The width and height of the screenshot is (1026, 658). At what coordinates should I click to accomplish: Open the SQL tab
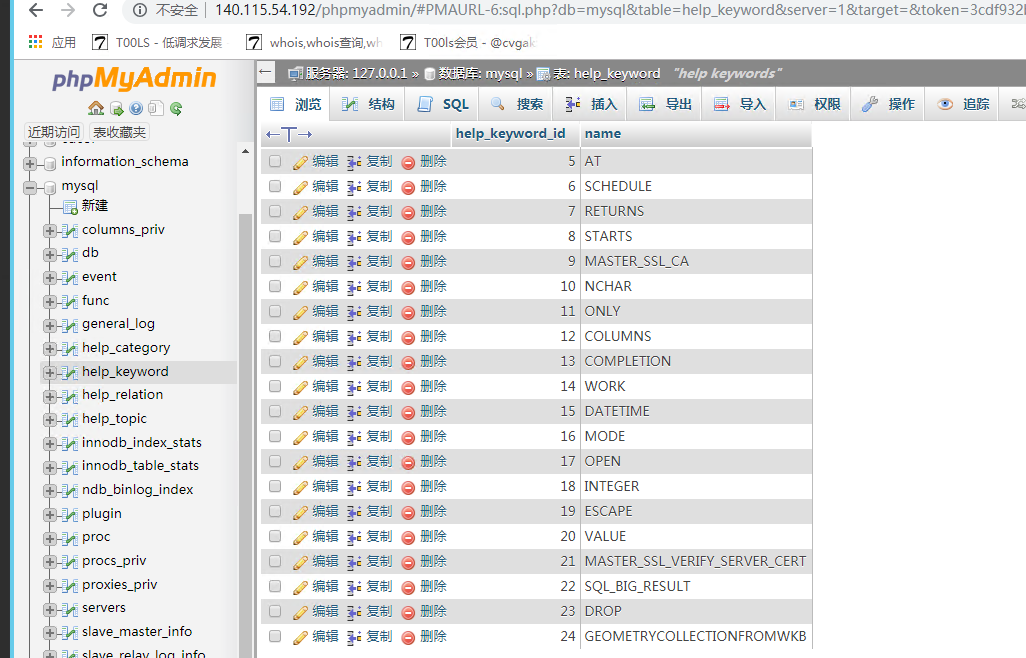[x=443, y=104]
